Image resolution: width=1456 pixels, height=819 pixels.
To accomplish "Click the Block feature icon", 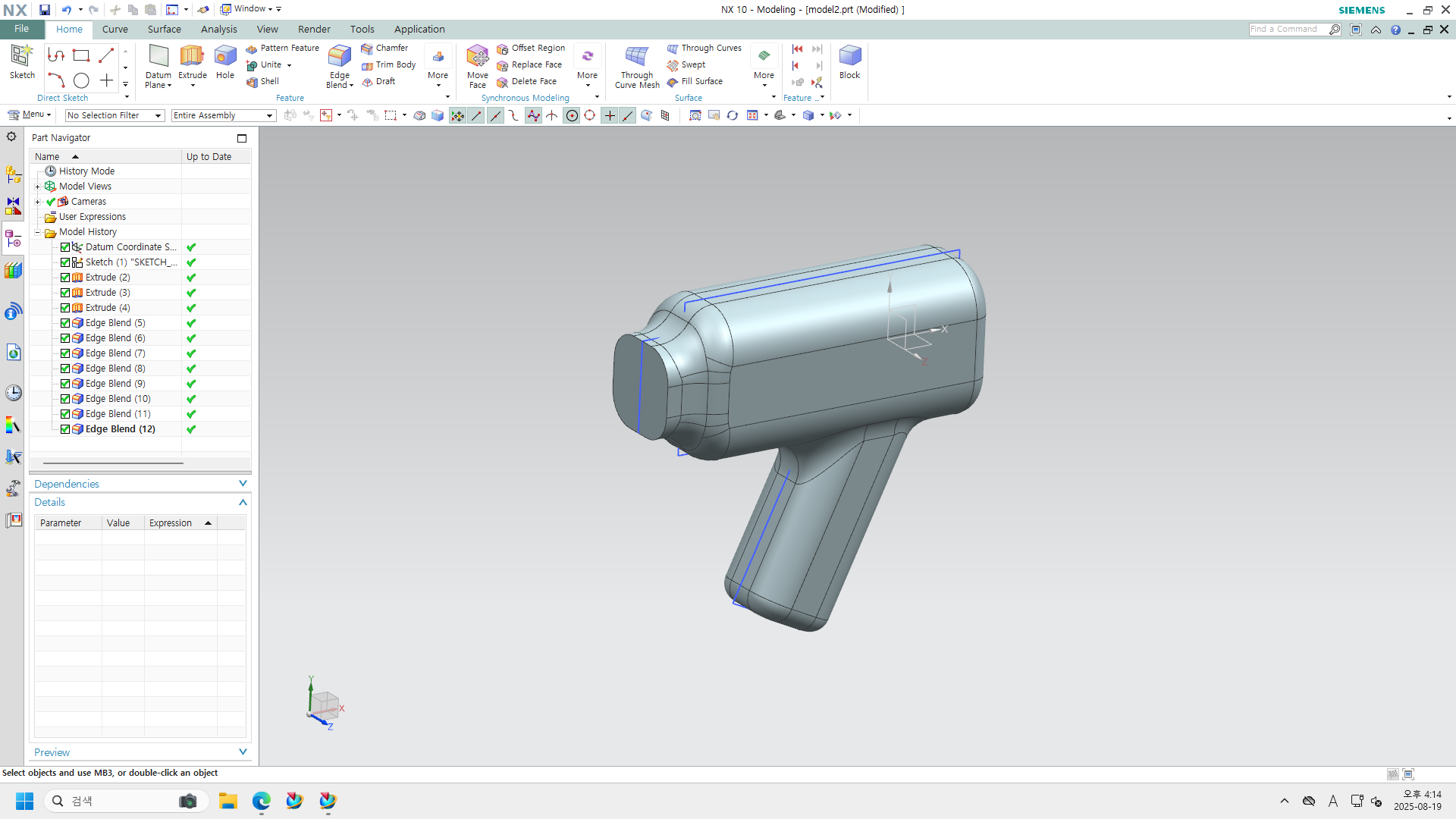I will click(849, 57).
